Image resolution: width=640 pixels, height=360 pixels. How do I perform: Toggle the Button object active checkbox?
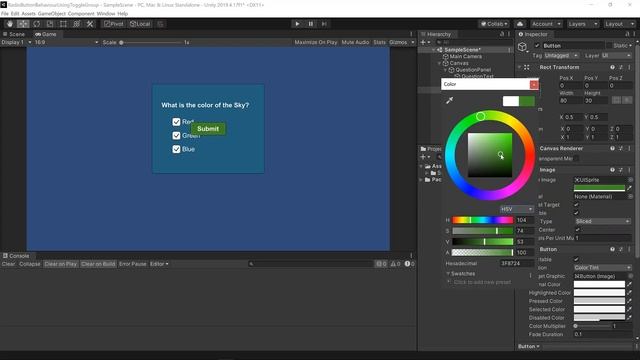point(537,46)
